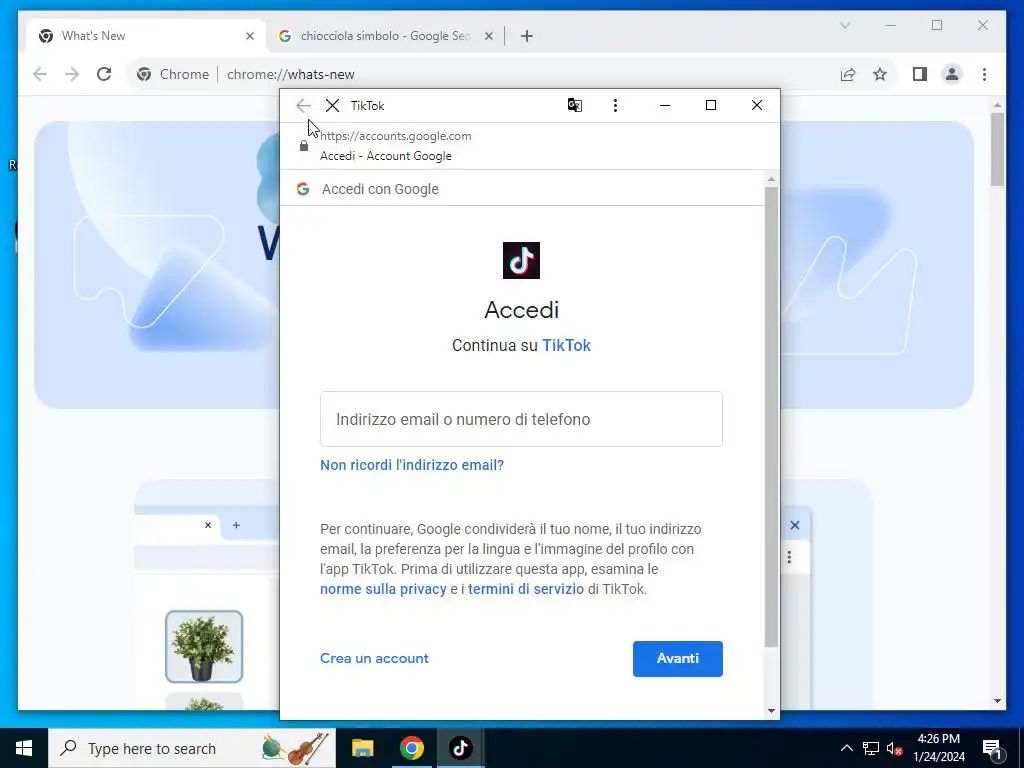Viewport: 1024px width, 768px height.
Task: Click the back arrow in TikTok window
Action: tap(303, 106)
